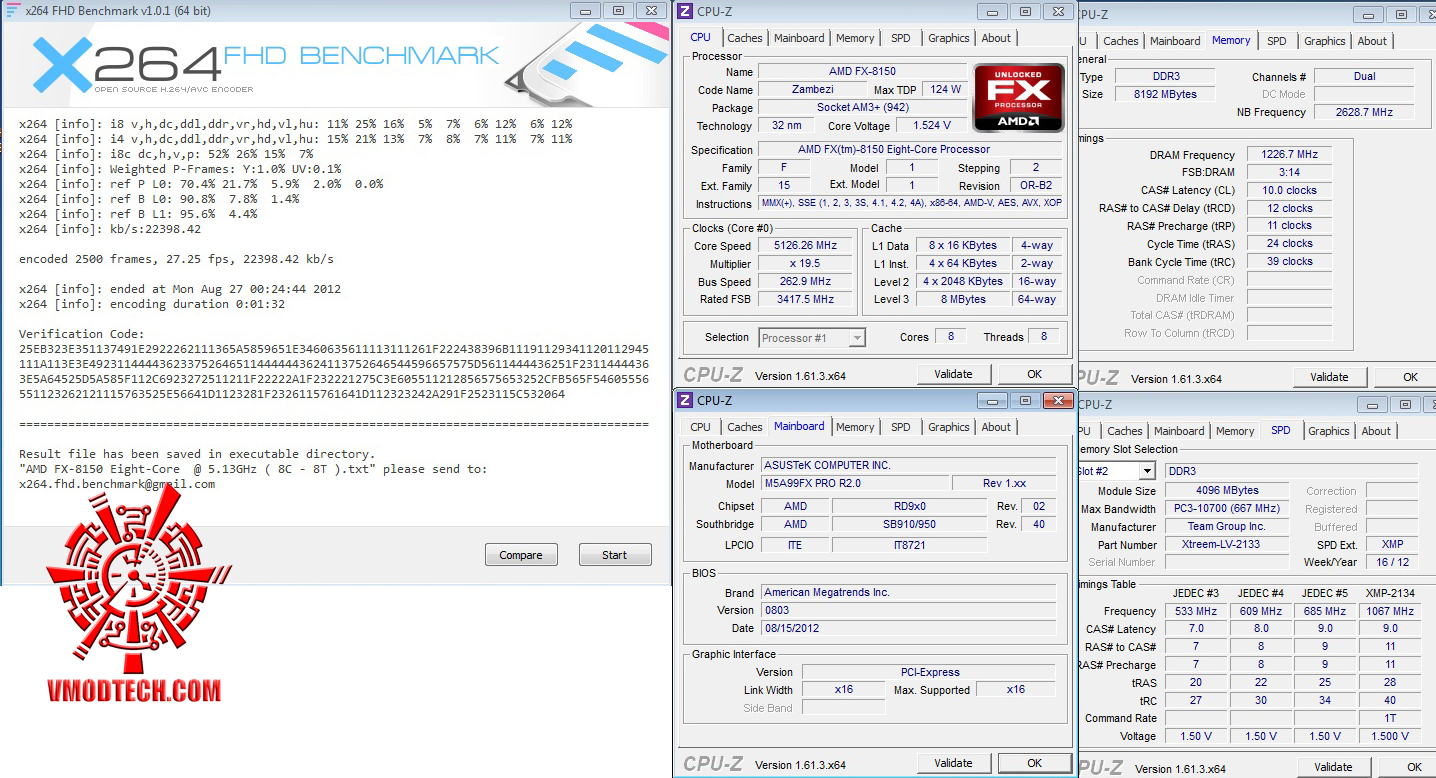1436x778 pixels.
Task: Click the Max TDP value '124 W'
Action: tap(945, 90)
